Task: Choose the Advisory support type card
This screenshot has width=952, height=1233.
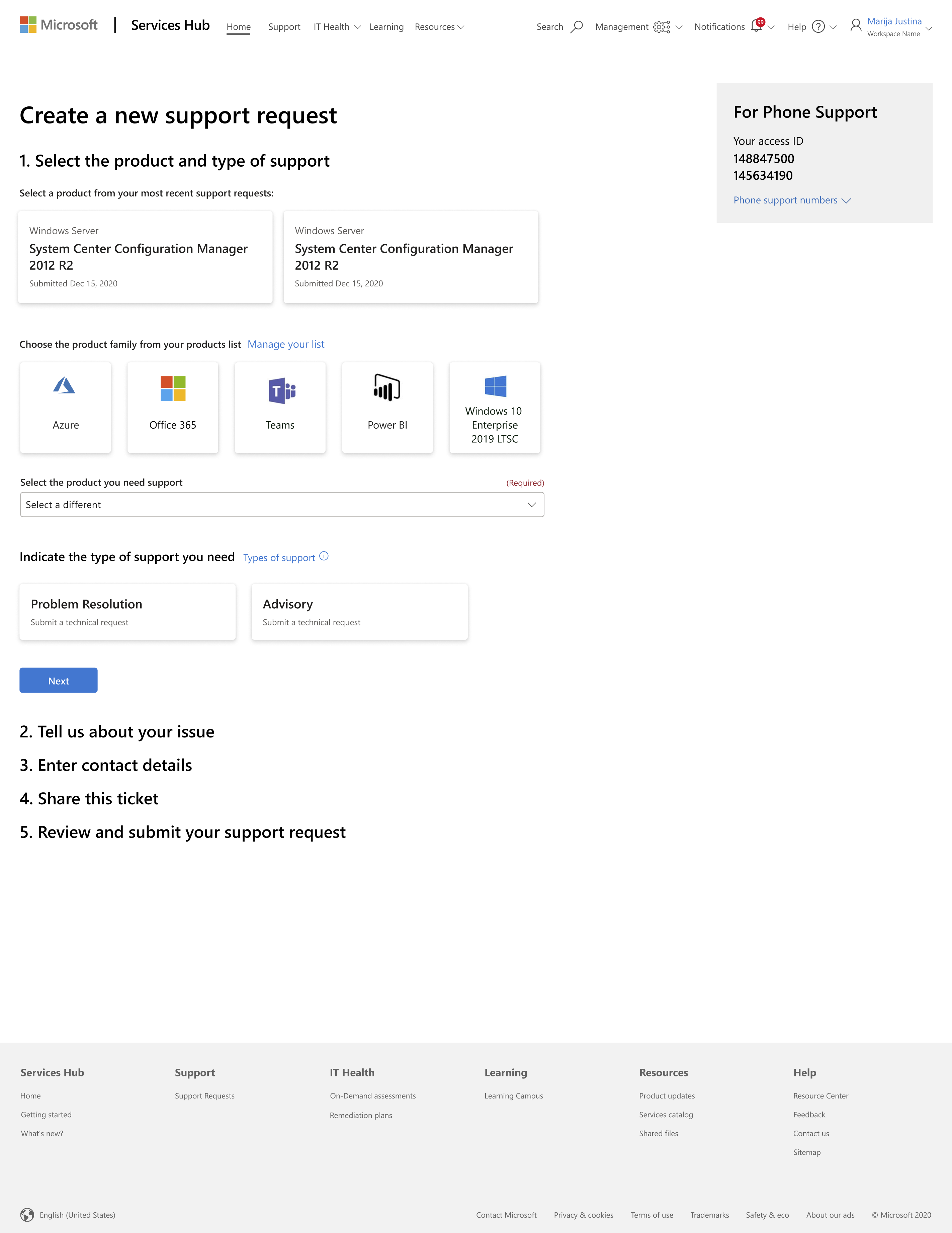Action: point(359,612)
